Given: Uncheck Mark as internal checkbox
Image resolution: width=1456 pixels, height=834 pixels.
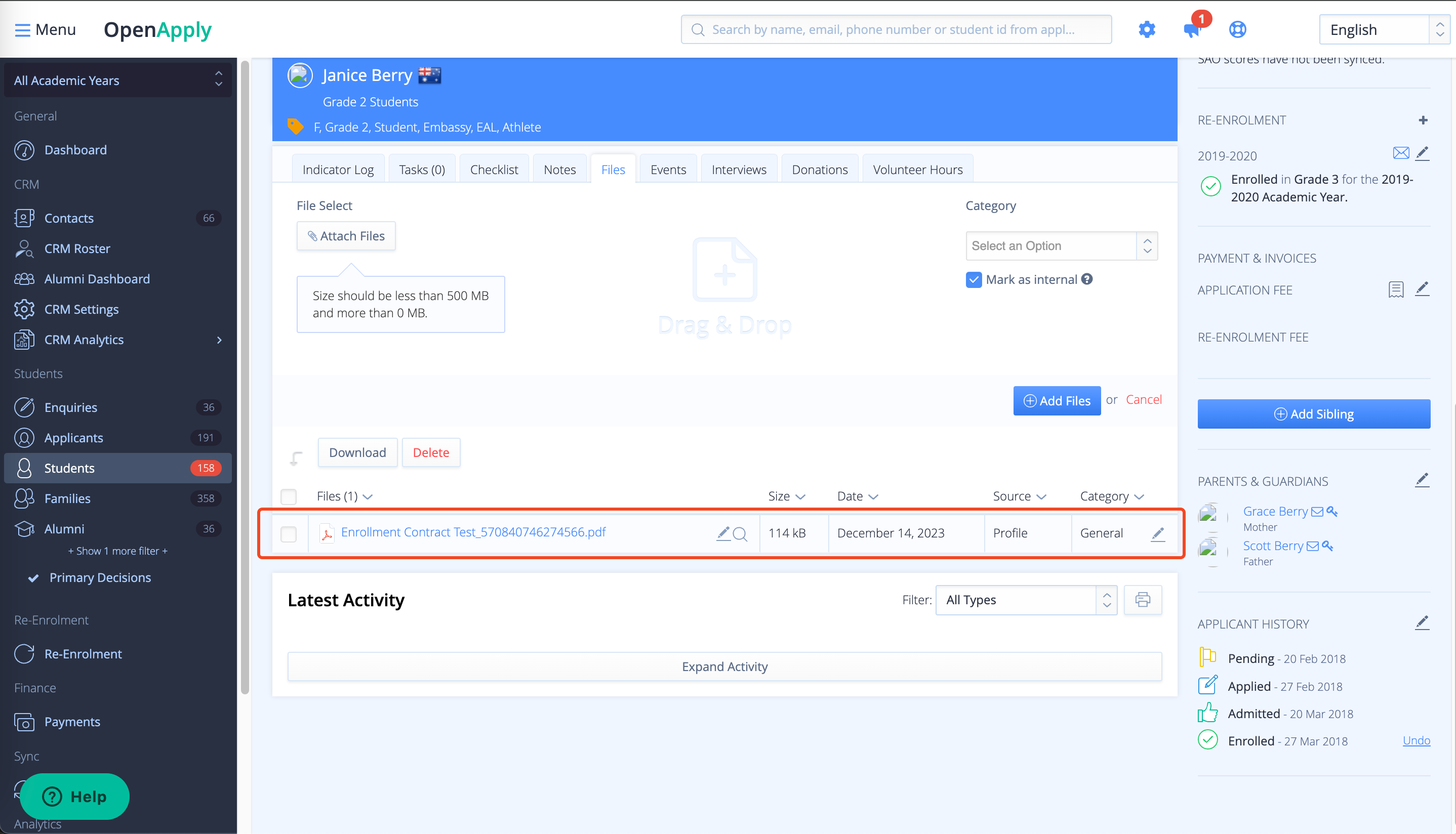Looking at the screenshot, I should 974,279.
